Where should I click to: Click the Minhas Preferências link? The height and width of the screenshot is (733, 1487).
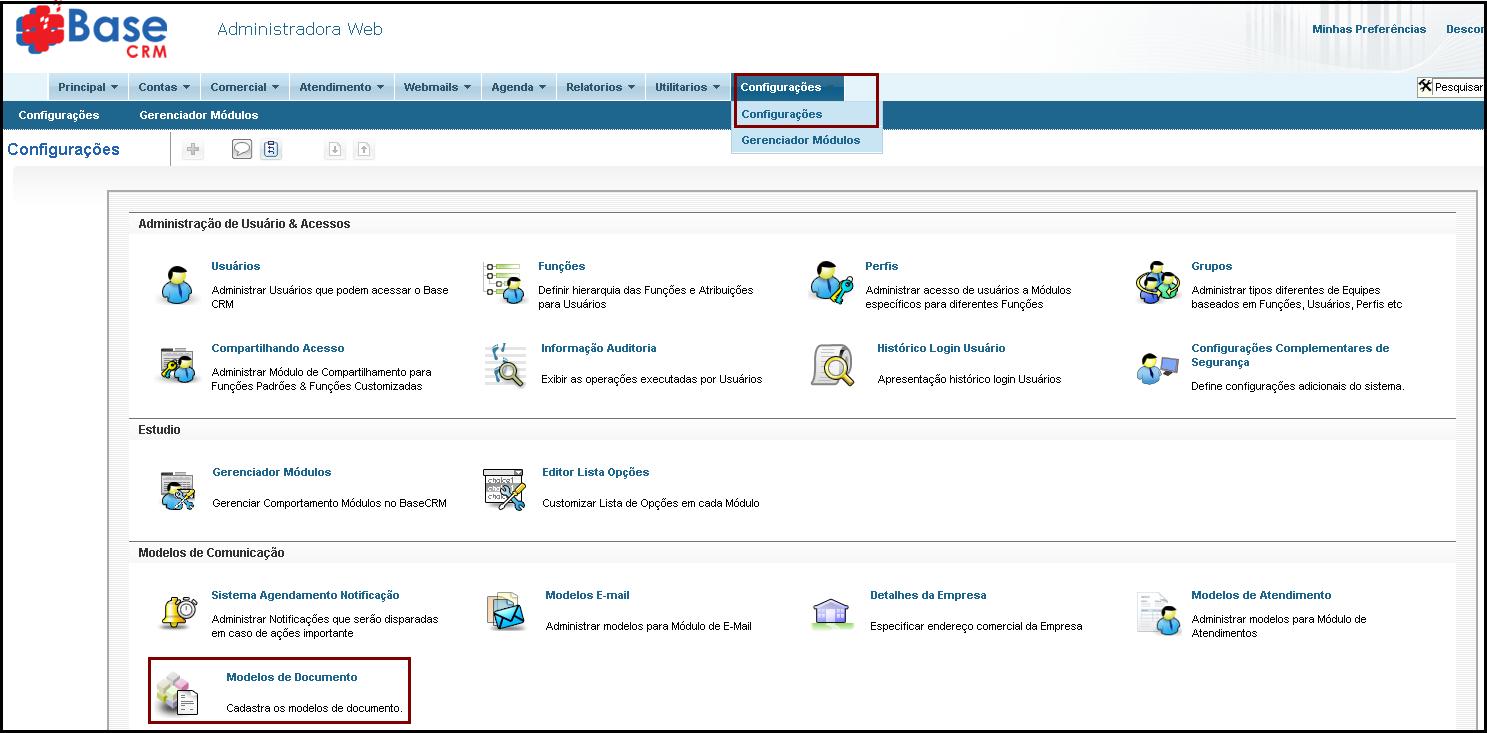pos(1368,29)
